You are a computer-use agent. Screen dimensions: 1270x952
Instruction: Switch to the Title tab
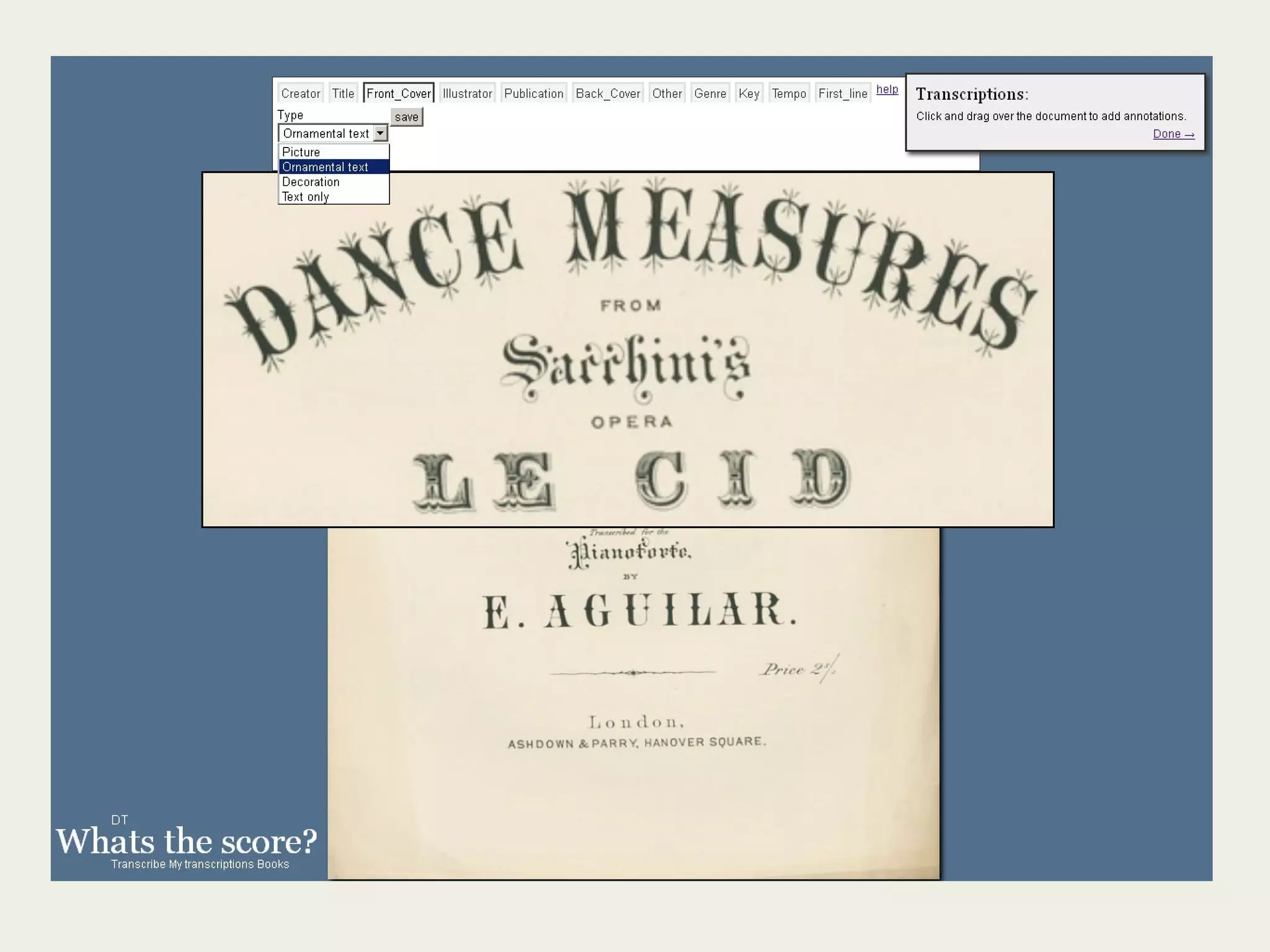343,94
